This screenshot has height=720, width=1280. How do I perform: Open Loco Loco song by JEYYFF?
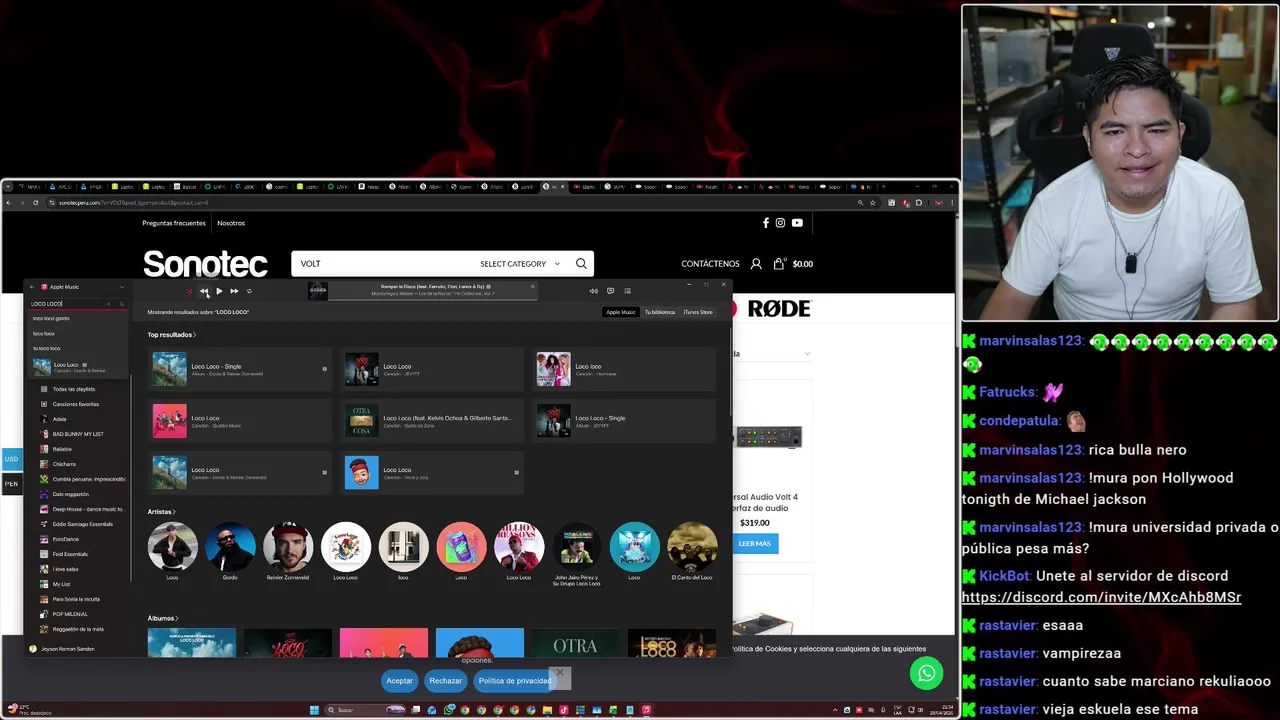431,369
